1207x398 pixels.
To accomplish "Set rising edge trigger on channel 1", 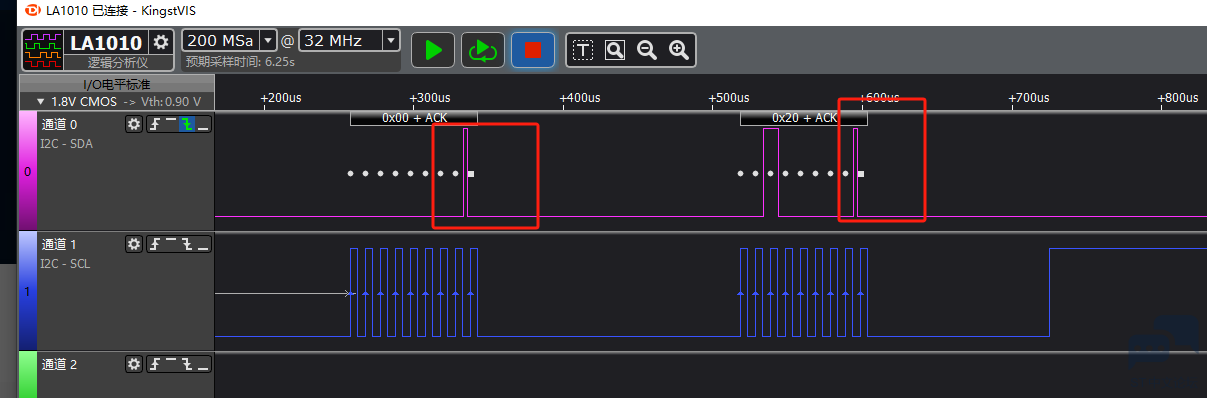I will coord(155,244).
